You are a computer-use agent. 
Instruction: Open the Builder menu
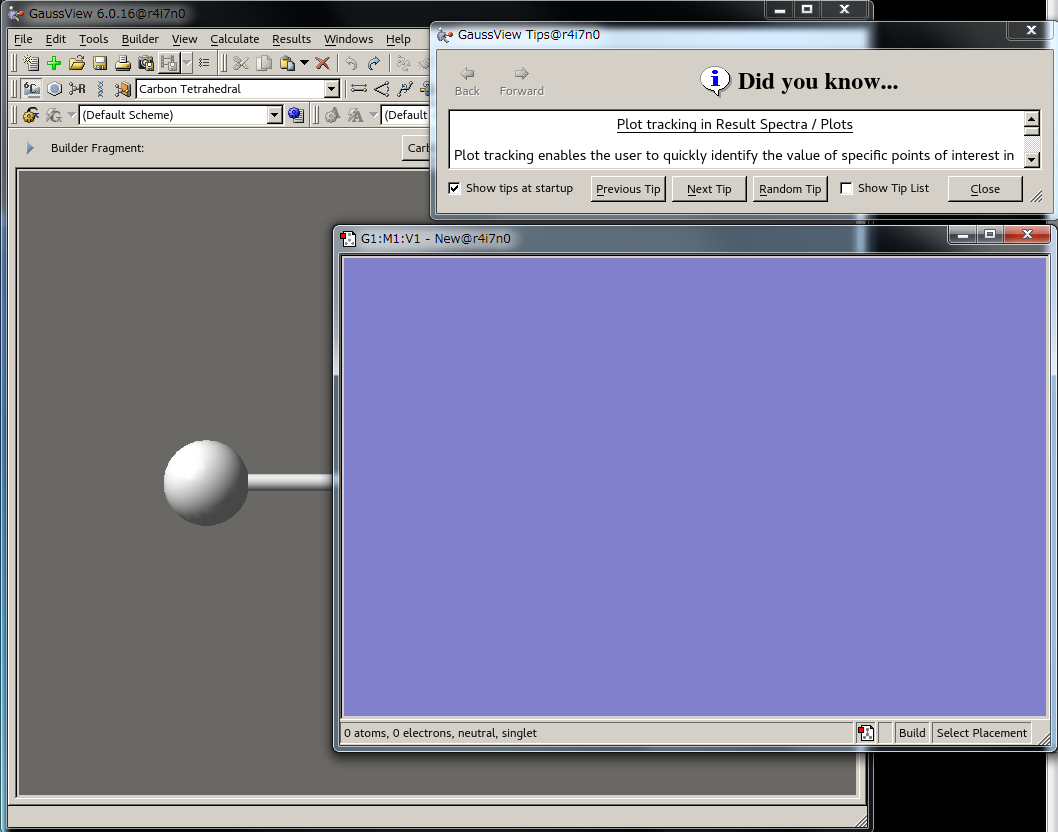(140, 39)
